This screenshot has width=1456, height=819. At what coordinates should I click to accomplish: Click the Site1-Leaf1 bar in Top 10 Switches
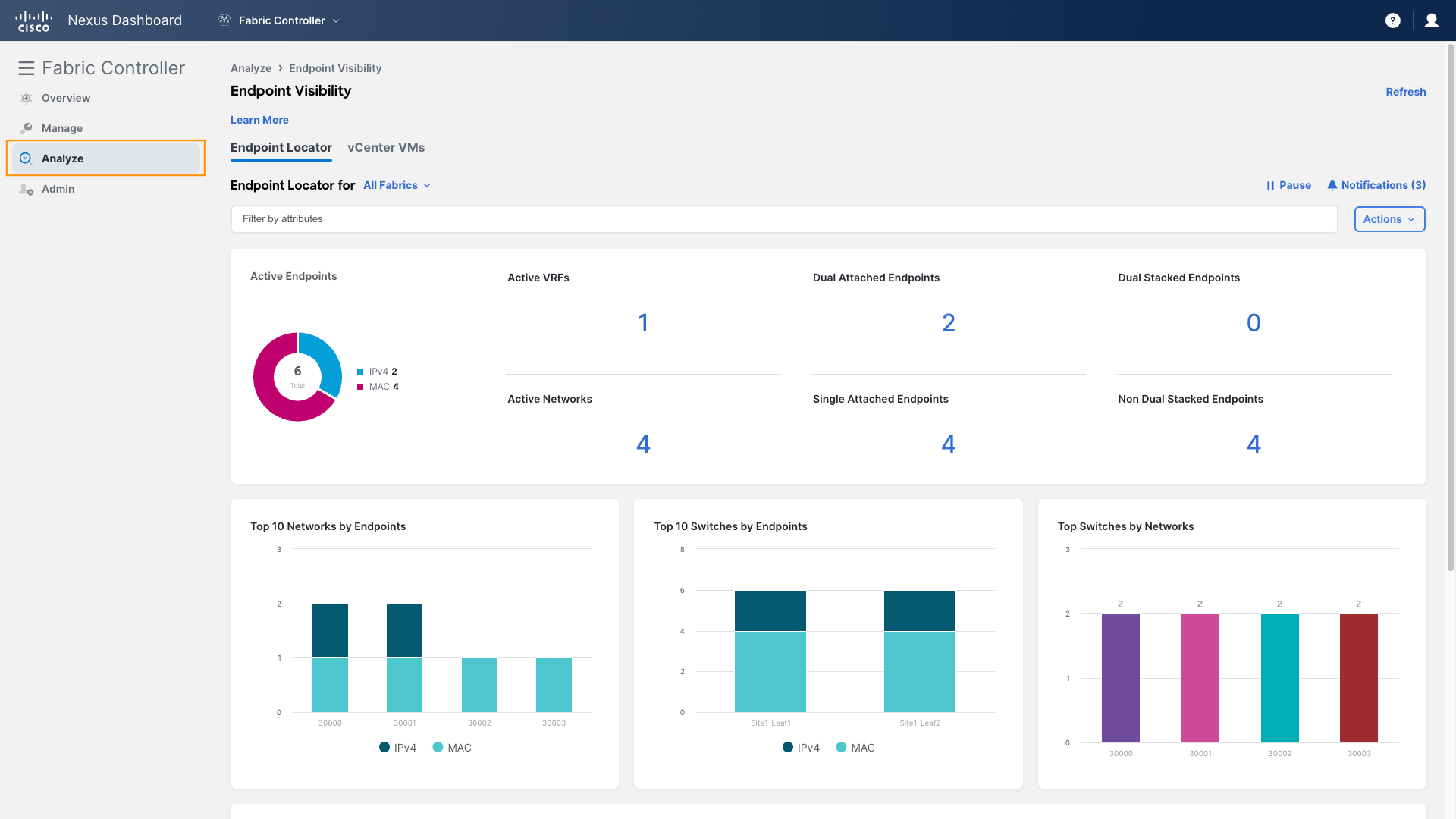[x=770, y=651]
